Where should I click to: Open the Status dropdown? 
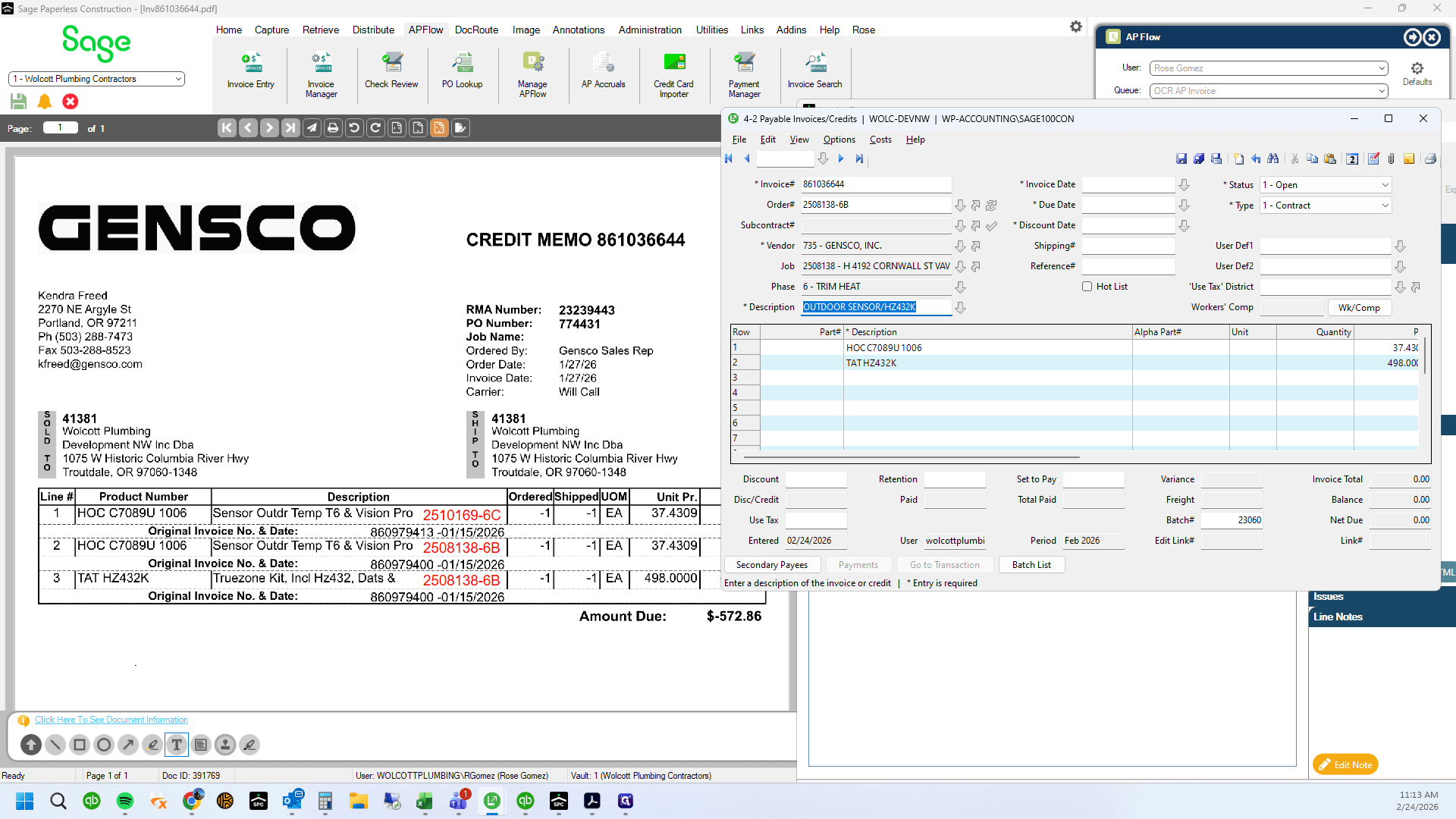pyautogui.click(x=1326, y=185)
